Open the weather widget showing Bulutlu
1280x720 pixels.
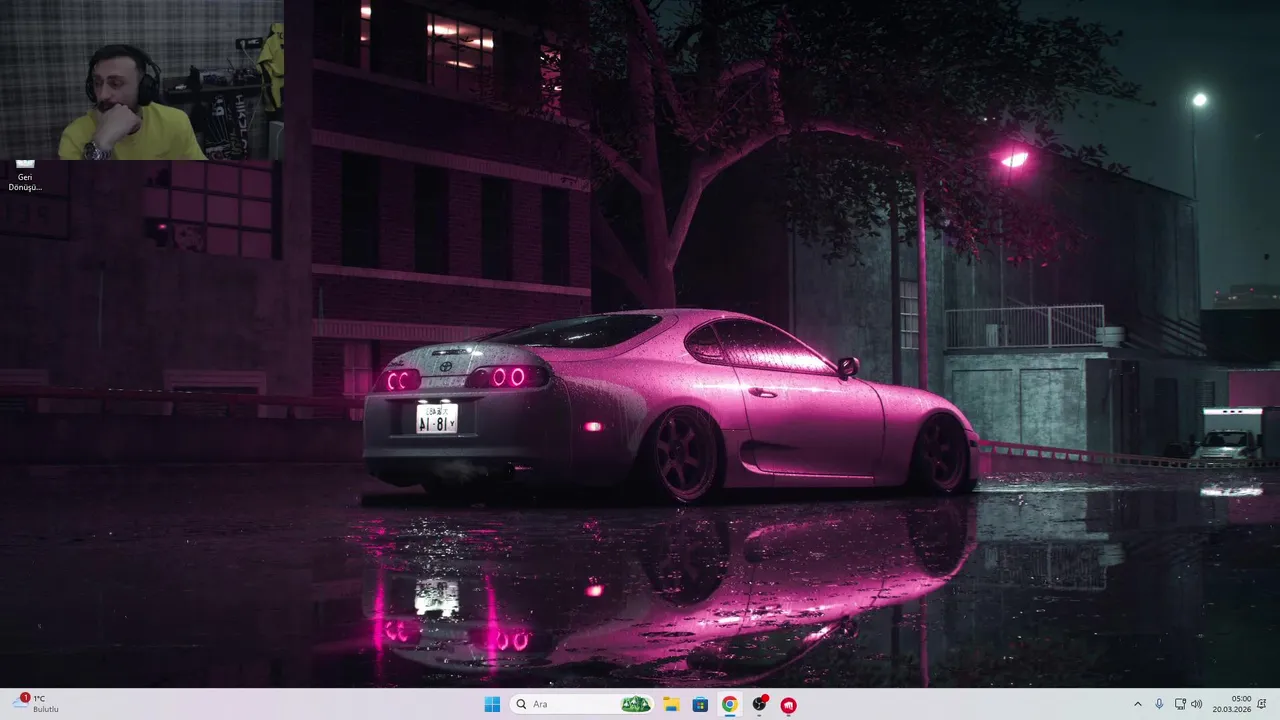(x=36, y=704)
